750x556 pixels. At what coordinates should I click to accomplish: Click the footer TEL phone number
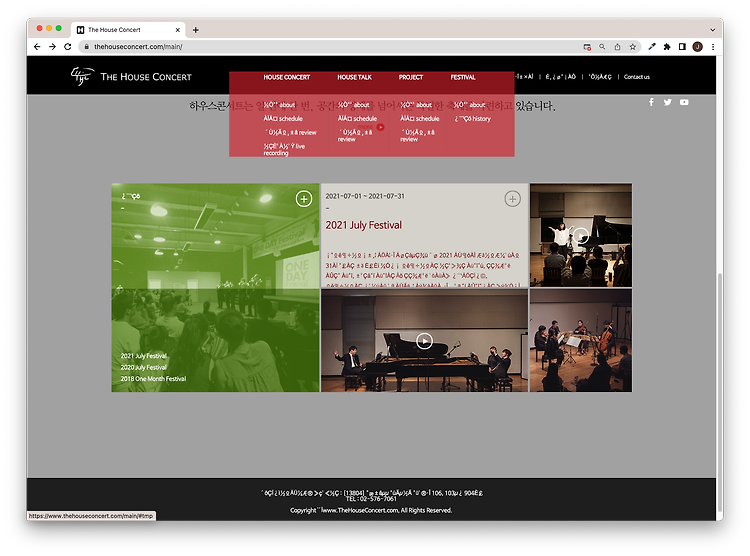(371, 499)
